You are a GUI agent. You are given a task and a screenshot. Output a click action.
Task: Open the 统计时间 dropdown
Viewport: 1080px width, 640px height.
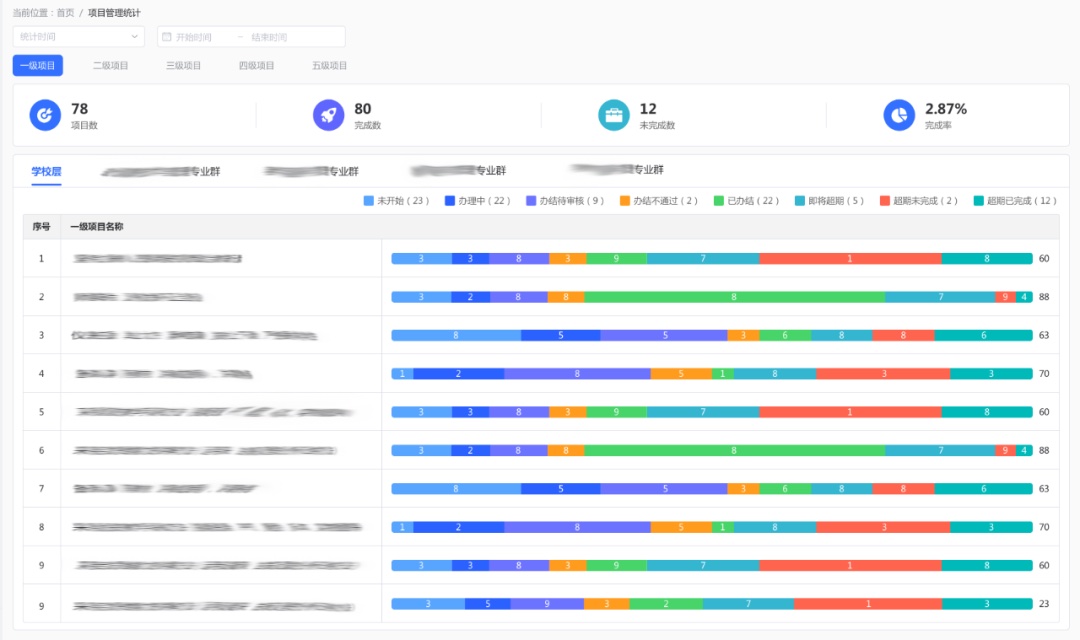click(78, 37)
